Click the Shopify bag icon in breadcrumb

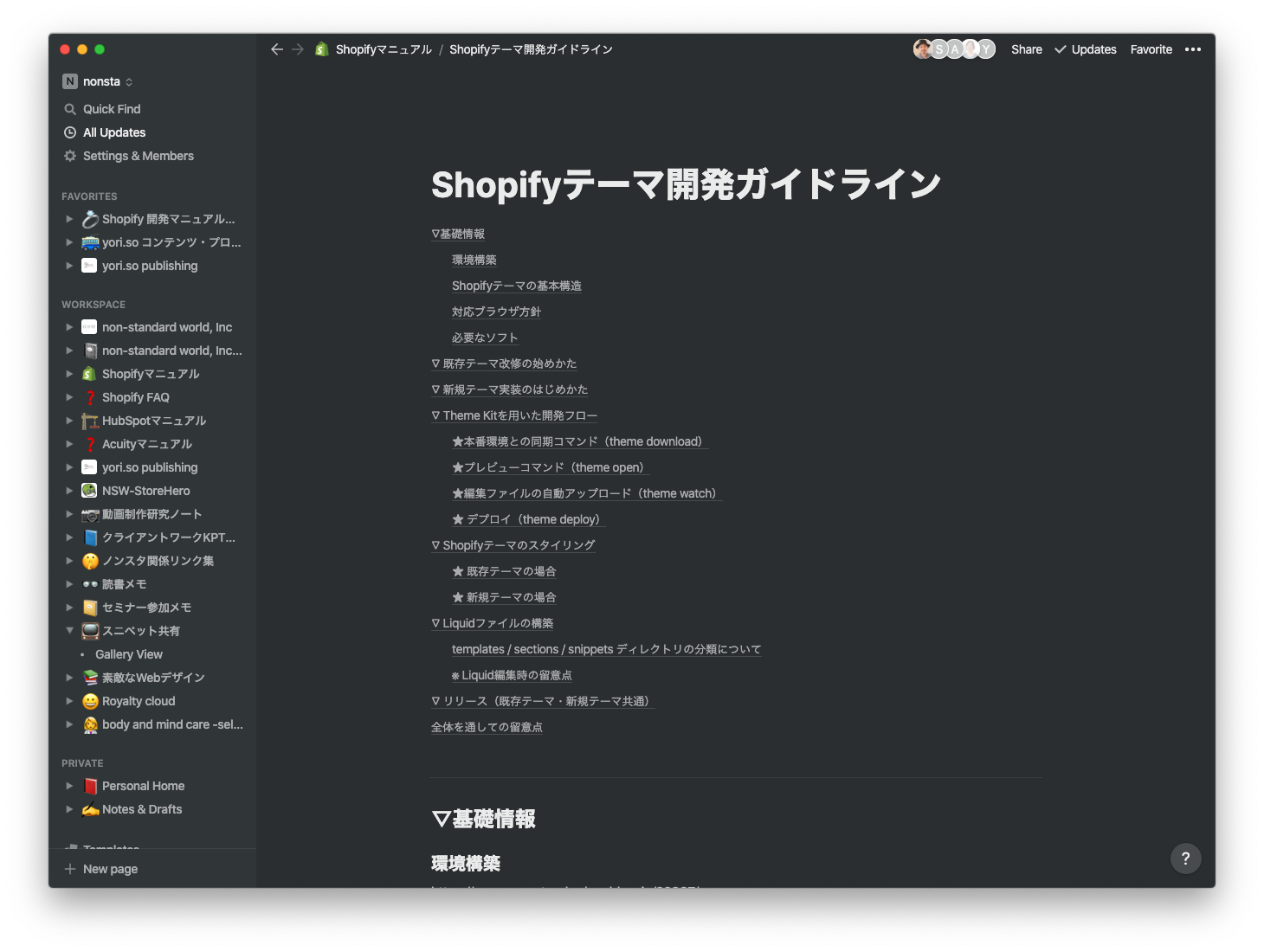point(322,49)
